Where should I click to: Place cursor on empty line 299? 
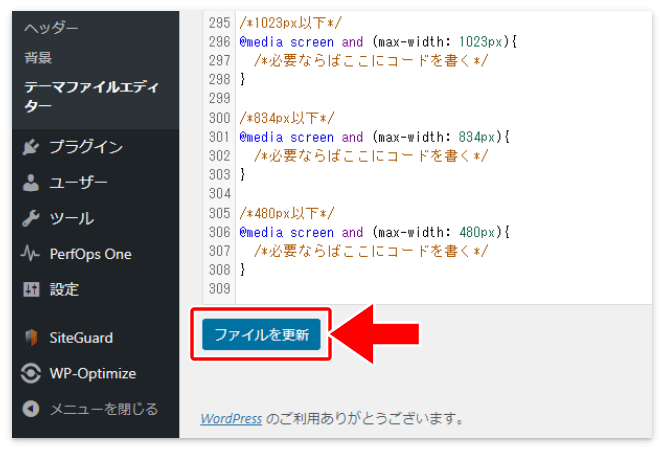tap(443, 98)
